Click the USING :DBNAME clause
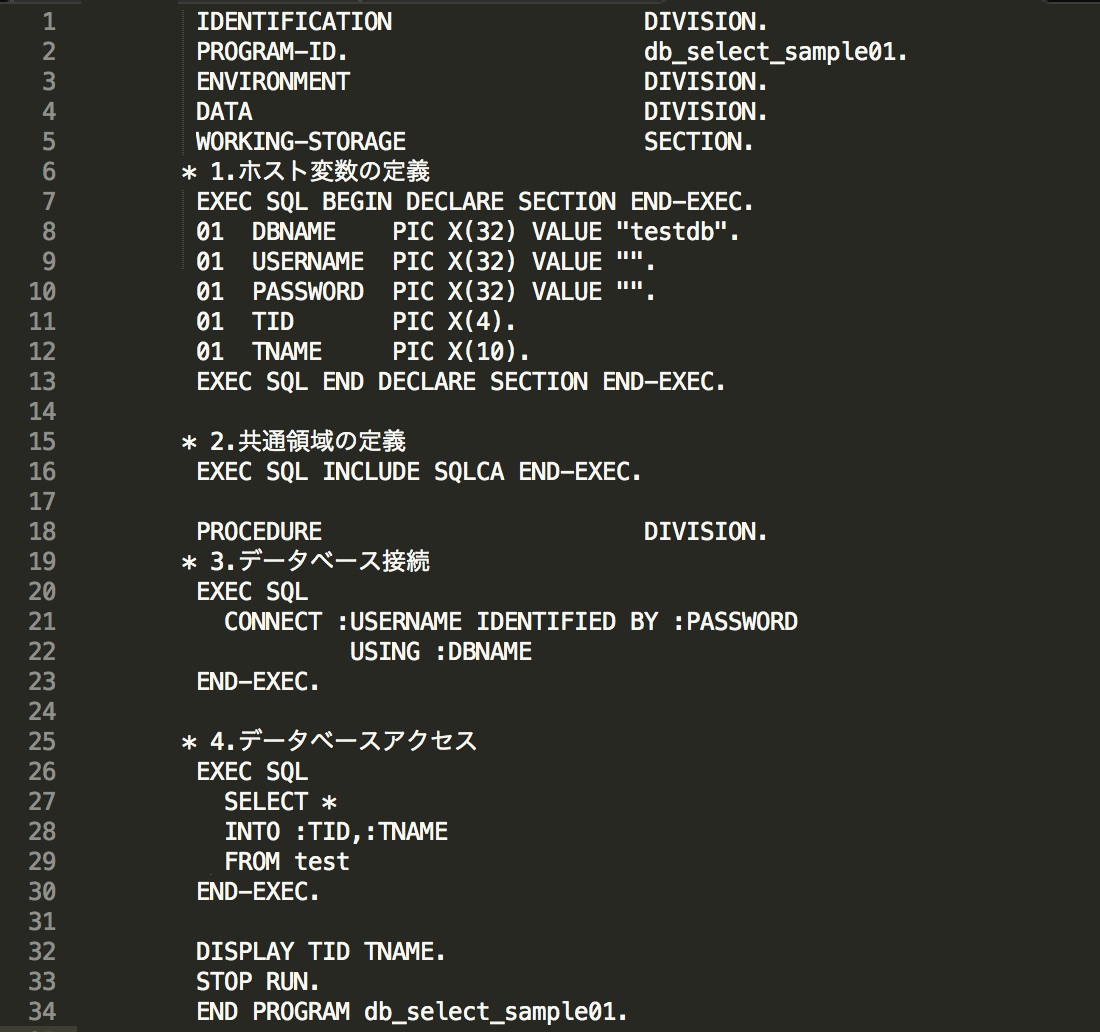Screen dimensions: 1100x1032 [x=441, y=651]
